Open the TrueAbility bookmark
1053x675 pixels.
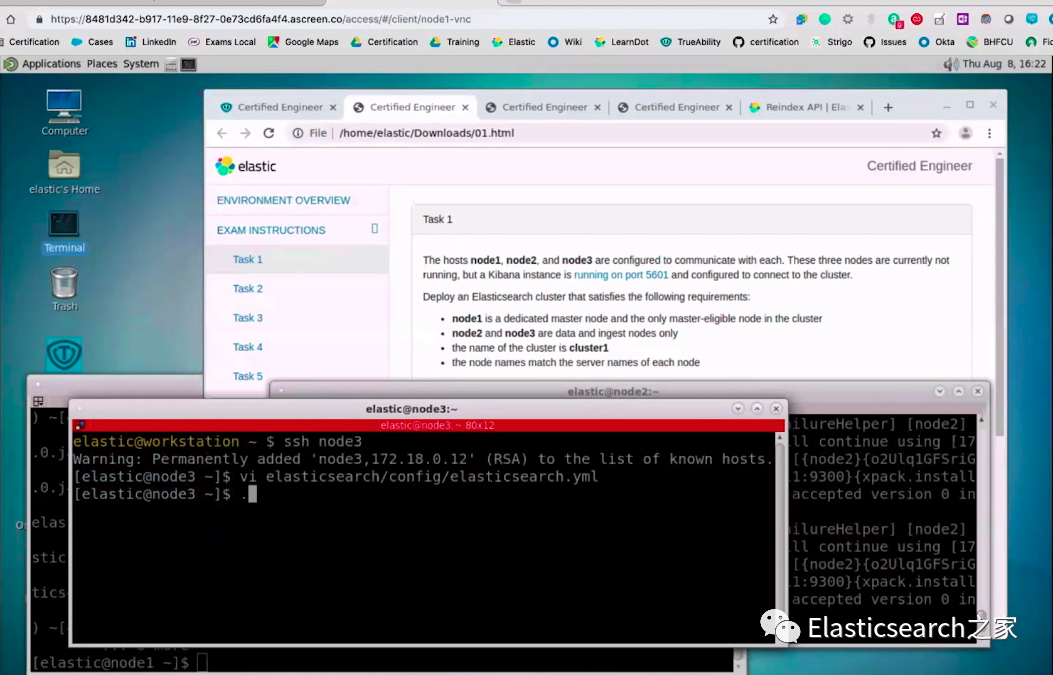point(690,42)
